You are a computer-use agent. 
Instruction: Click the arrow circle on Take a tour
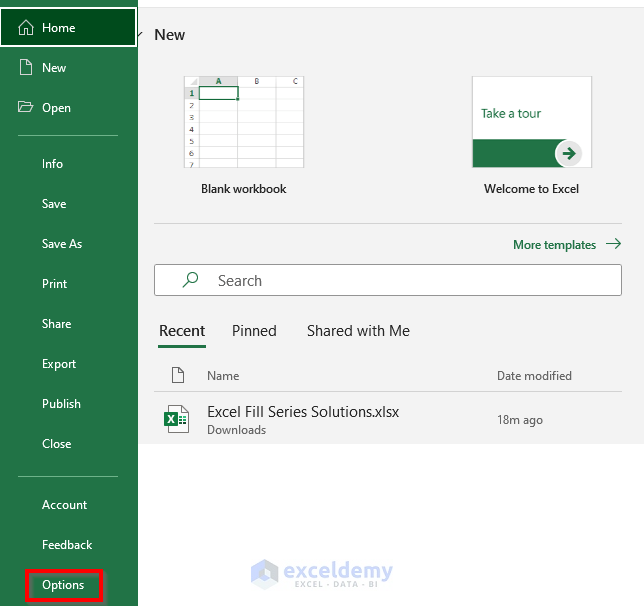568,154
